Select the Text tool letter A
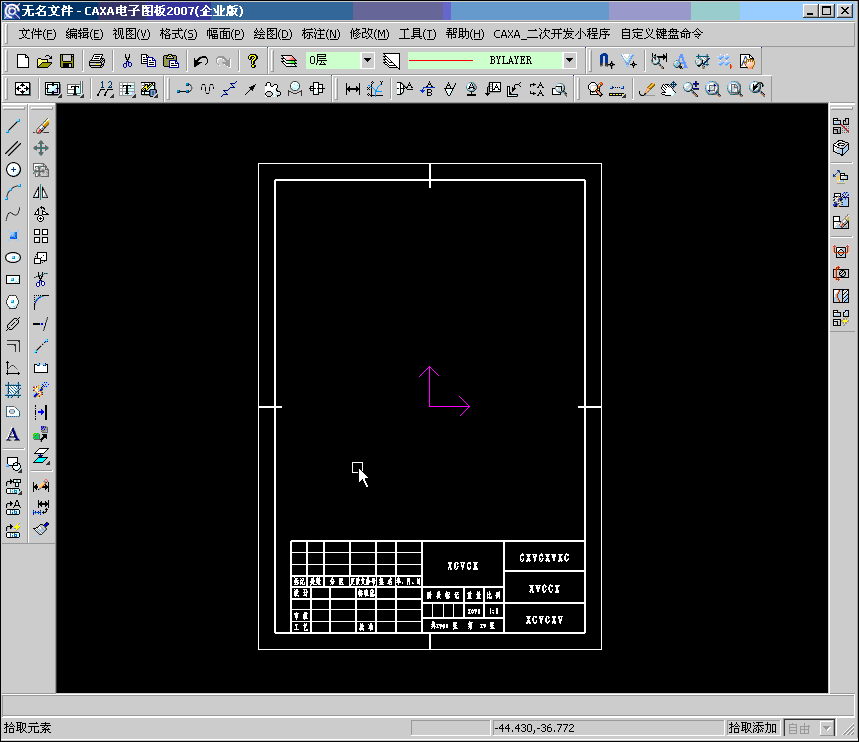 tap(13, 435)
